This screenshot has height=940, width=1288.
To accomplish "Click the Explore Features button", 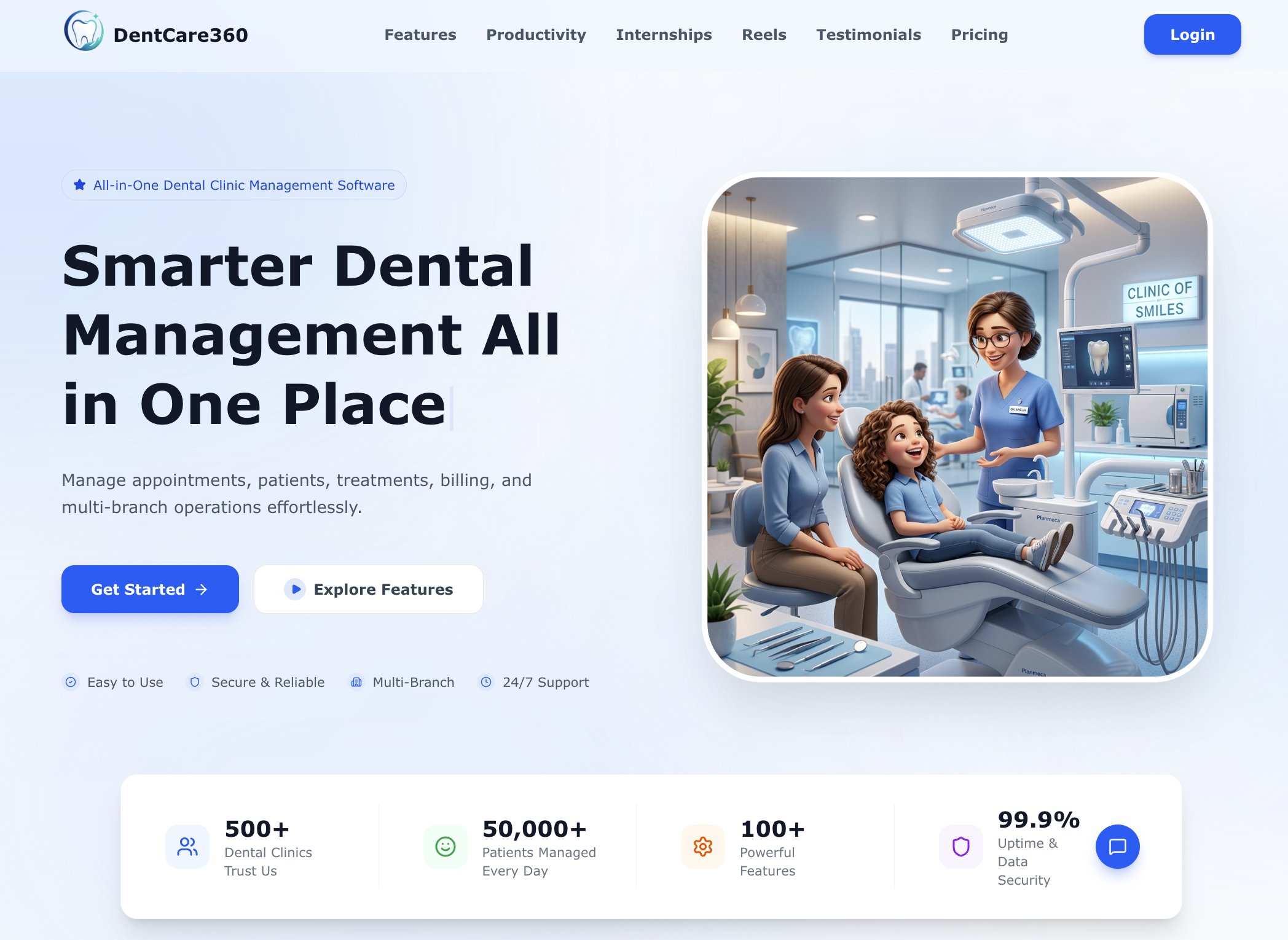I will pos(369,589).
